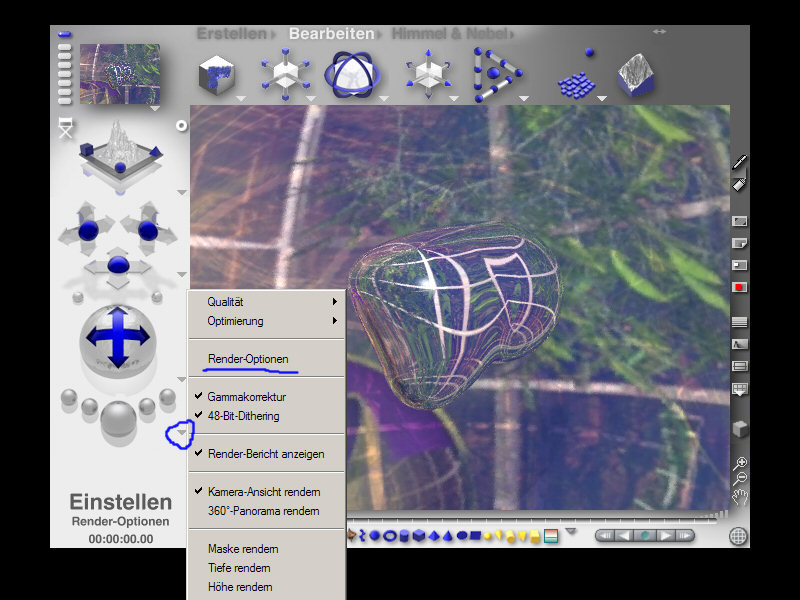Open View Control options triangle
The height and width of the screenshot is (600, 800).
point(182,192)
